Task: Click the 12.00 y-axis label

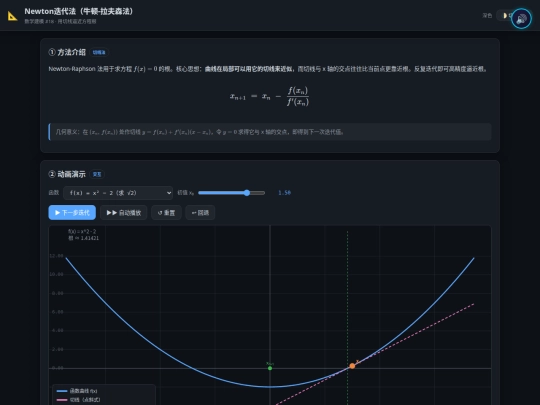Action: 56,256
